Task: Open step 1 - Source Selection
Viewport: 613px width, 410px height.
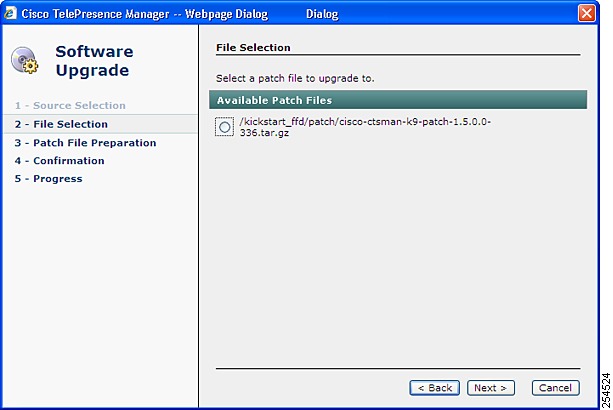Action: (x=70, y=106)
